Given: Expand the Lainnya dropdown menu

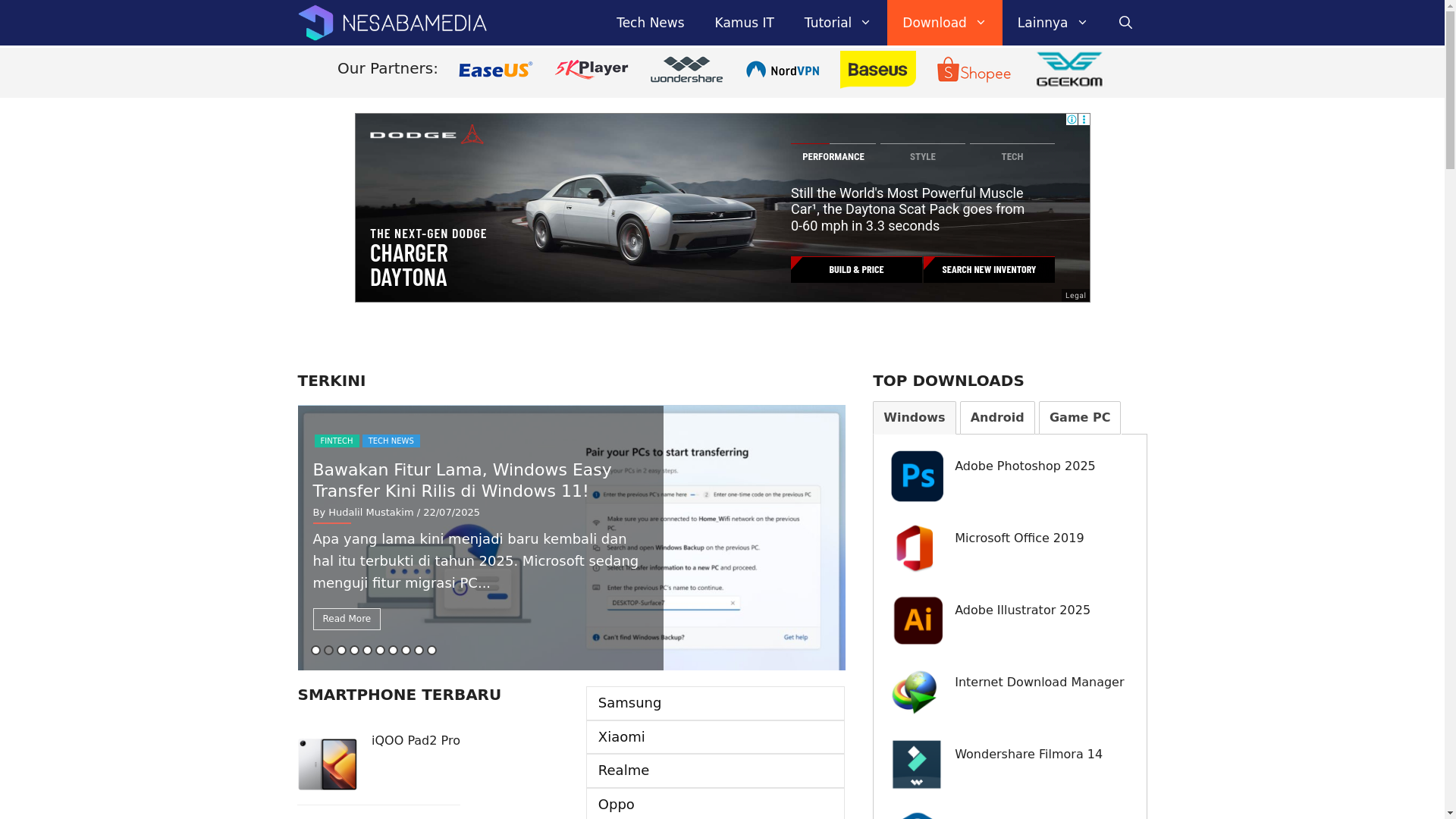Looking at the screenshot, I should (x=1053, y=23).
